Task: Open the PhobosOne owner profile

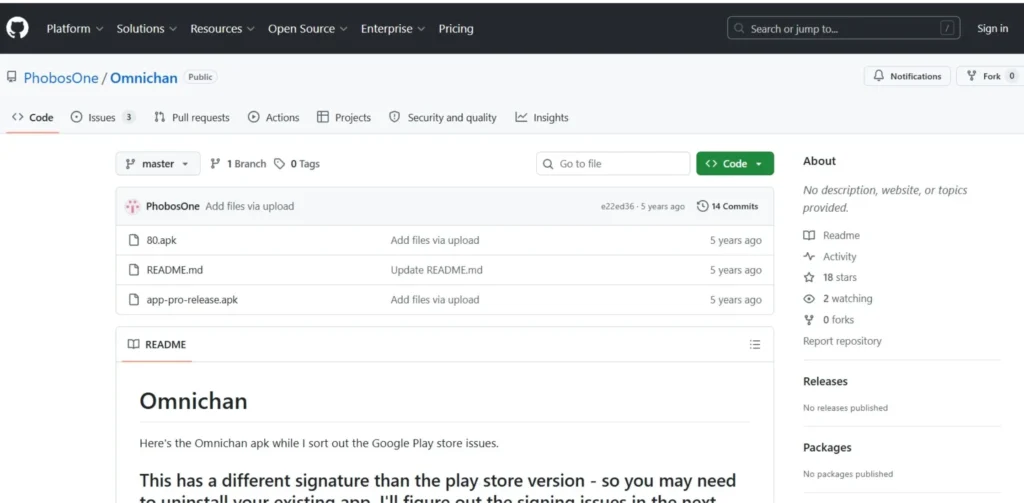Action: point(61,78)
